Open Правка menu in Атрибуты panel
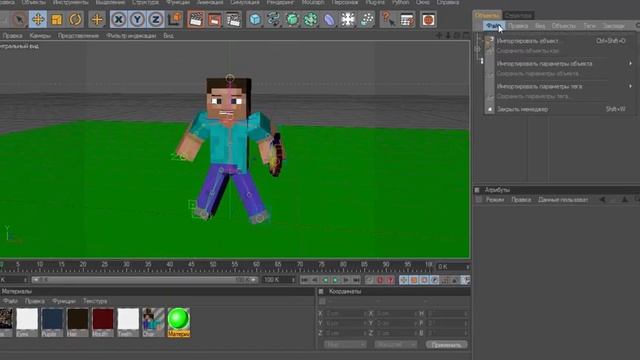The height and width of the screenshot is (360, 640). click(x=521, y=200)
